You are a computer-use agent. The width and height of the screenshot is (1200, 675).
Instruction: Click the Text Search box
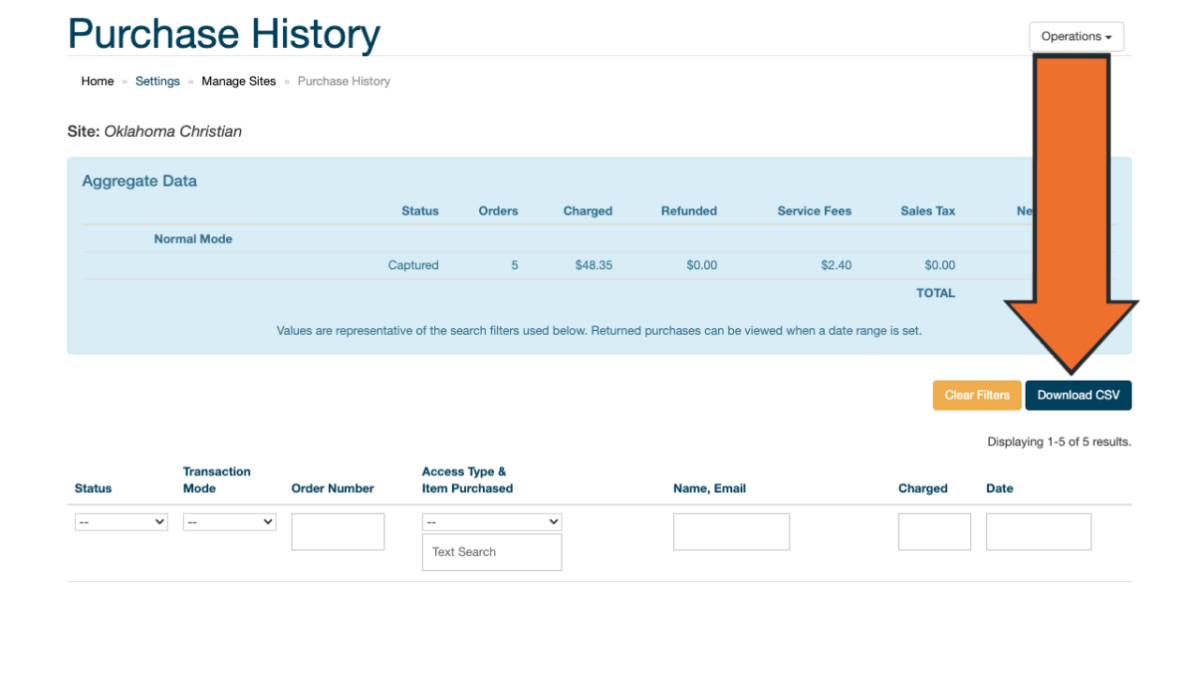pyautogui.click(x=491, y=551)
